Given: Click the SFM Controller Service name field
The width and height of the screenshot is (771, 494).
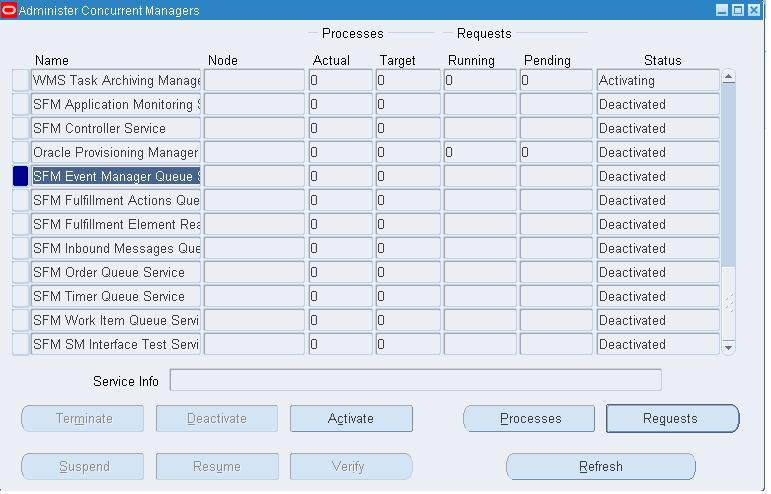Looking at the screenshot, I should [115, 129].
